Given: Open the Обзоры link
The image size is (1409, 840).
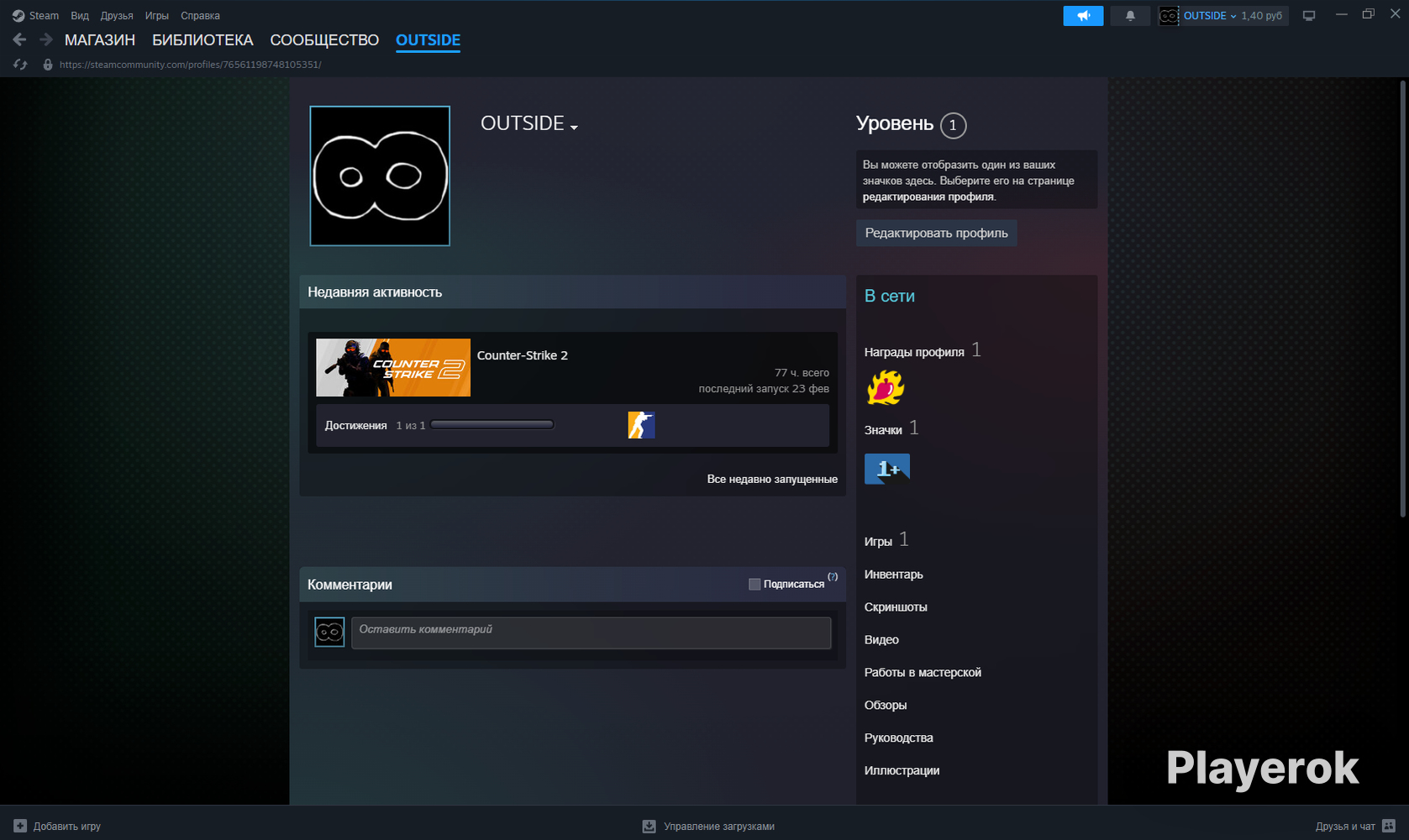Looking at the screenshot, I should 886,706.
